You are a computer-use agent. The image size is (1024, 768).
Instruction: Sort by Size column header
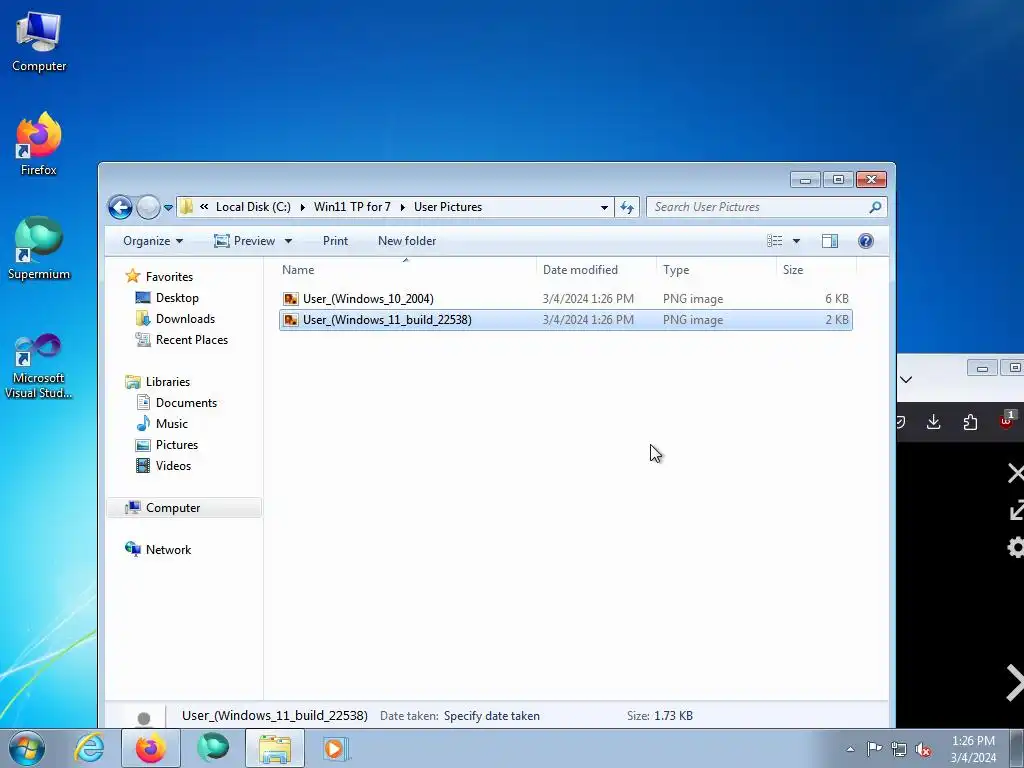click(x=816, y=270)
